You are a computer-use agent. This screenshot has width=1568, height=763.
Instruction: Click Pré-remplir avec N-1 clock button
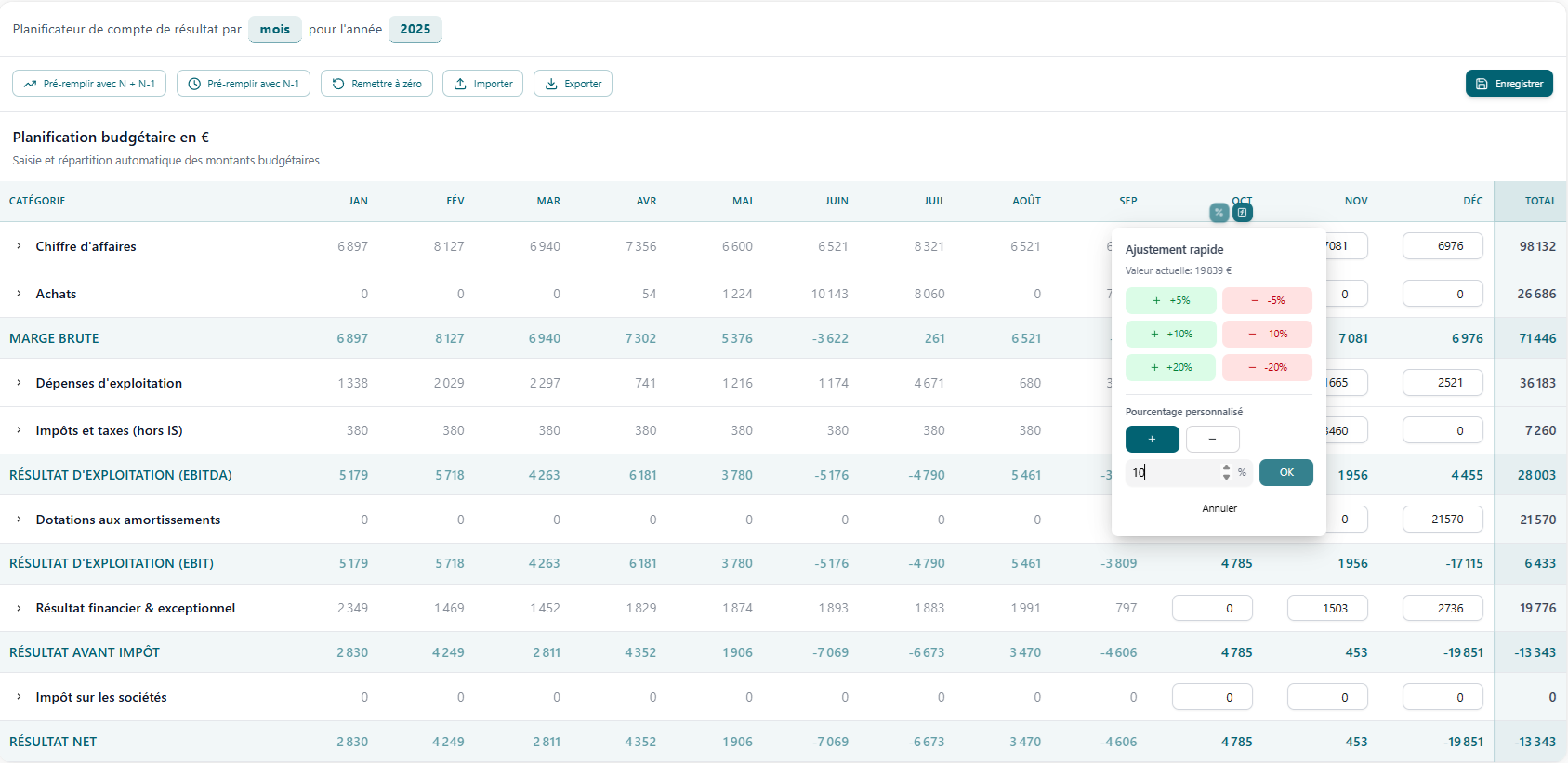point(244,84)
